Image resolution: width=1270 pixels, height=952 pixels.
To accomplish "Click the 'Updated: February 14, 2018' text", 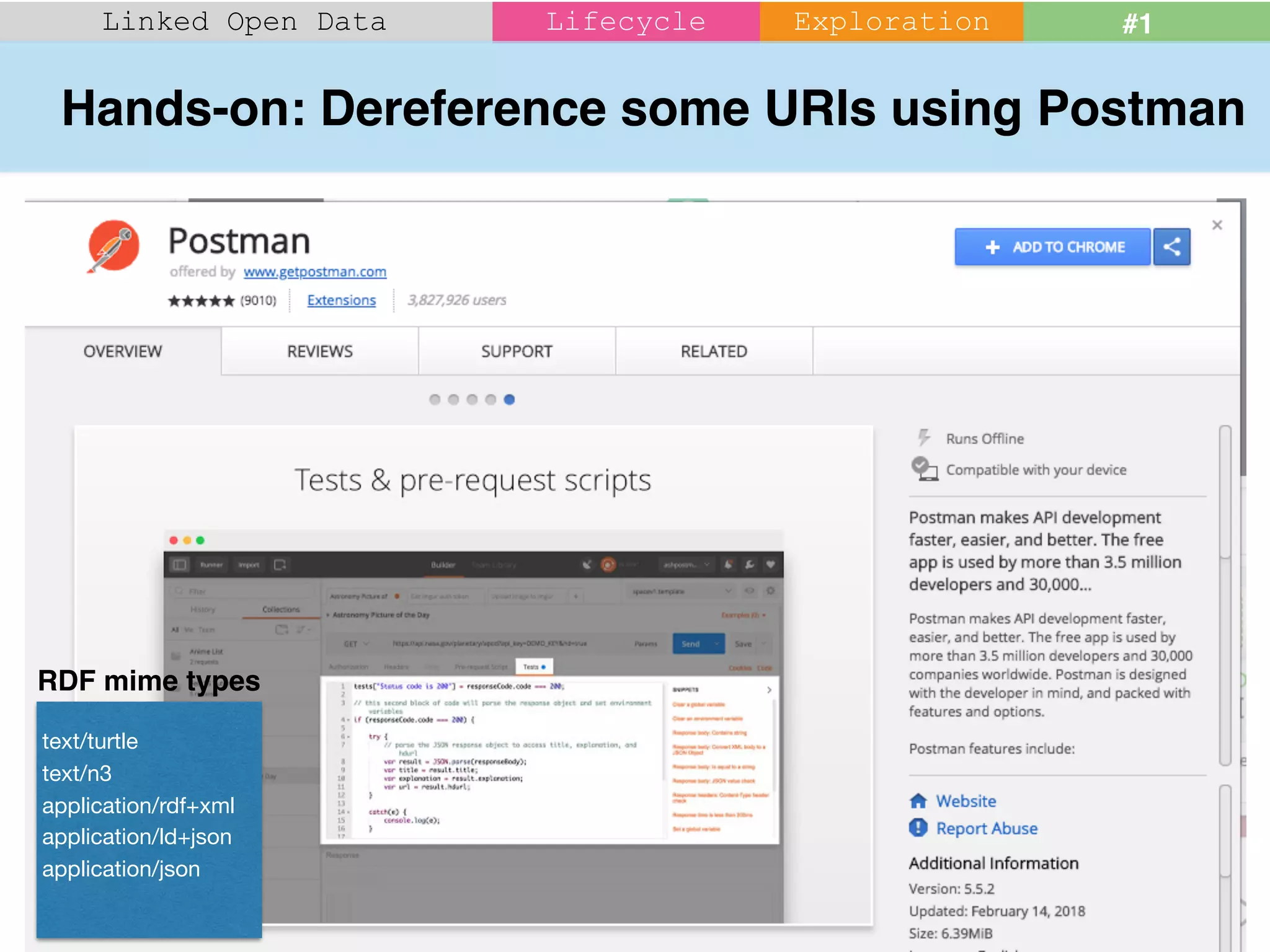I will pos(997,911).
